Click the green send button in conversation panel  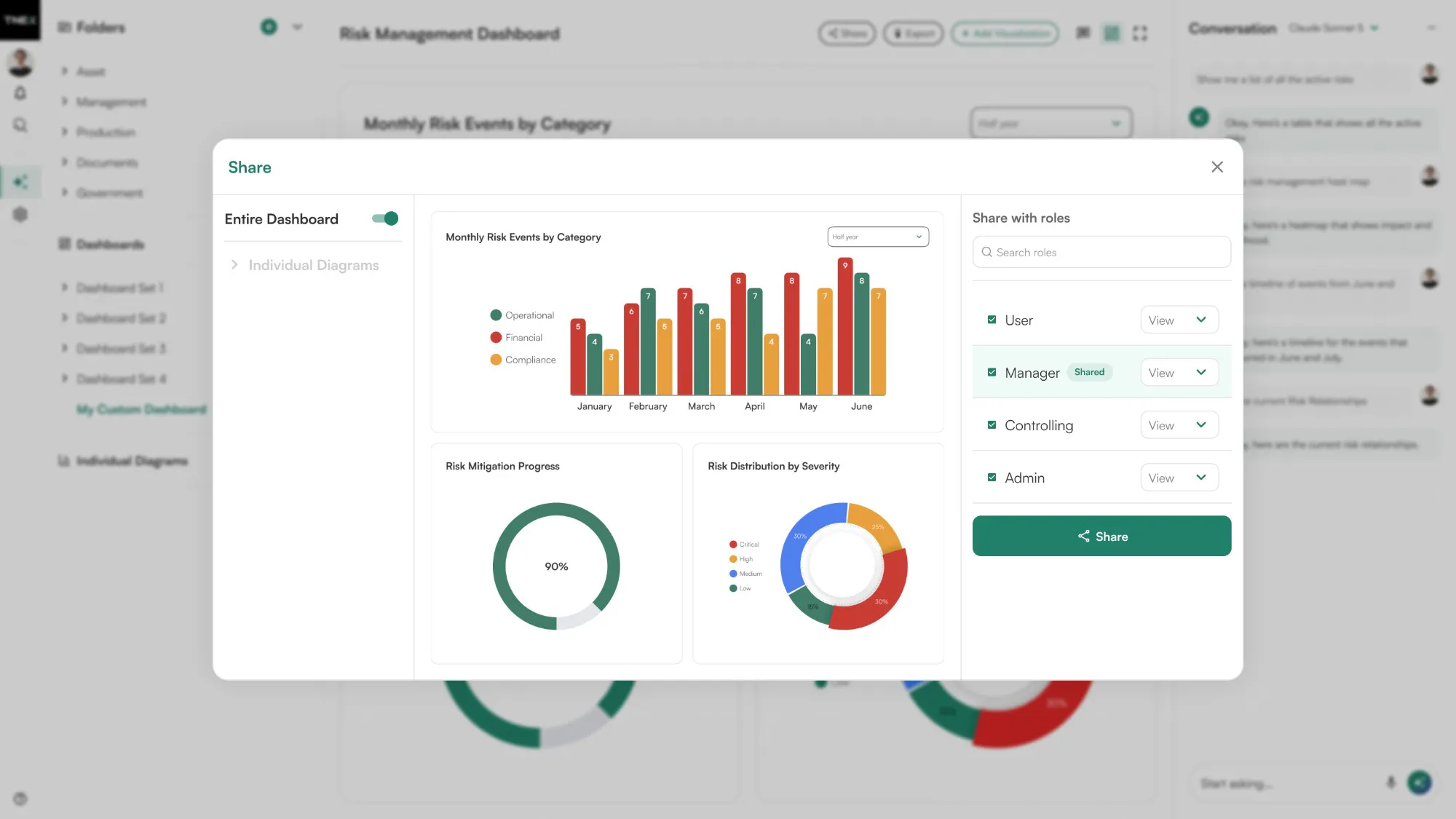point(1420,783)
